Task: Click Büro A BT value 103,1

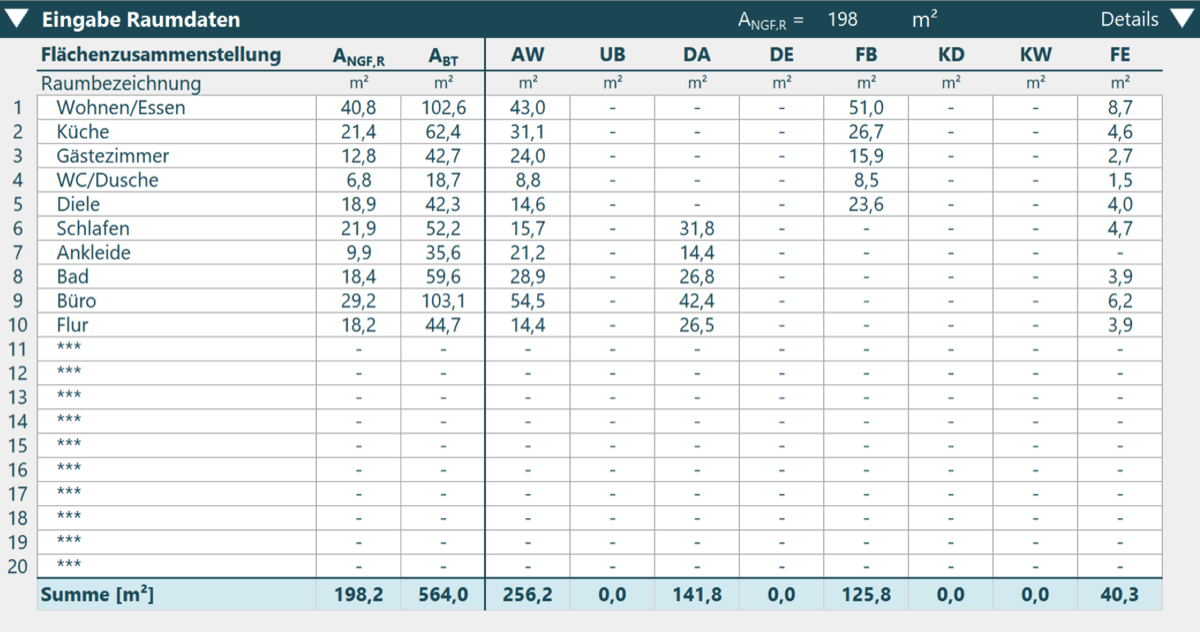Action: pyautogui.click(x=443, y=300)
